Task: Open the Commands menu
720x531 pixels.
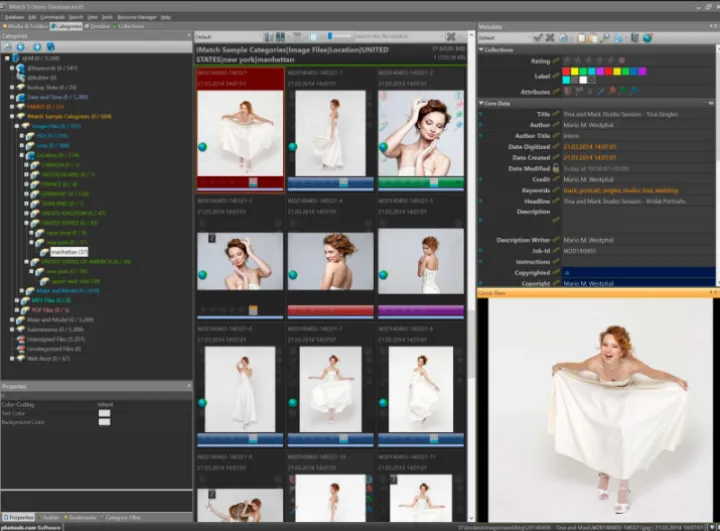Action: point(51,17)
